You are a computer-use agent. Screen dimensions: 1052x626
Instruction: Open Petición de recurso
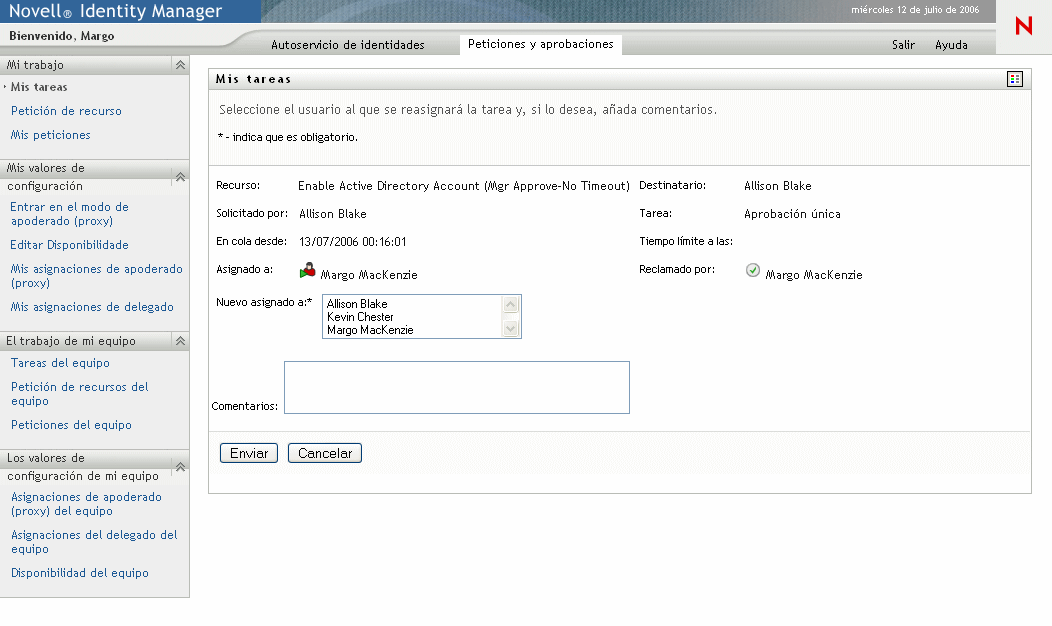tap(66, 111)
